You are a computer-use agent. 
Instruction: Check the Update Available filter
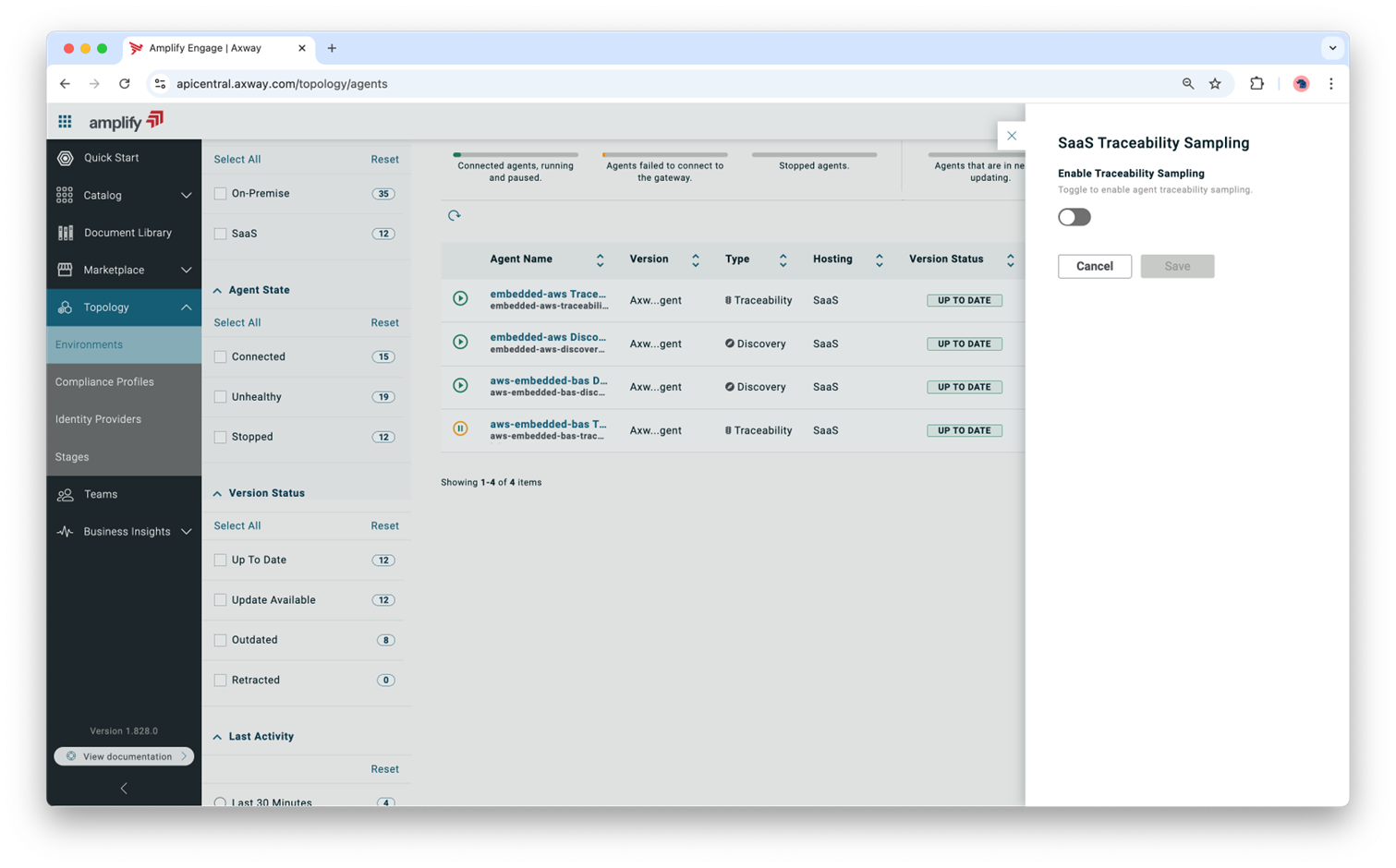(221, 600)
